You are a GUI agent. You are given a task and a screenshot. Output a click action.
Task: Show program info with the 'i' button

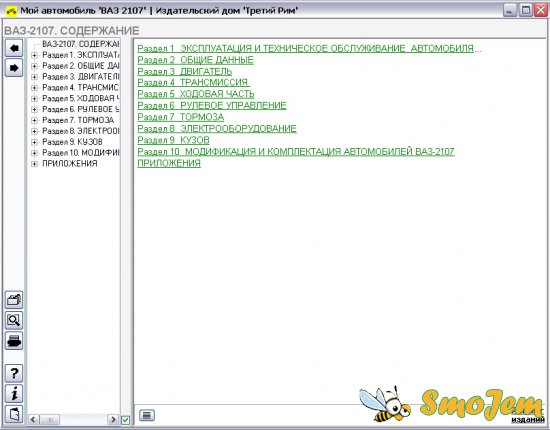coord(14,394)
